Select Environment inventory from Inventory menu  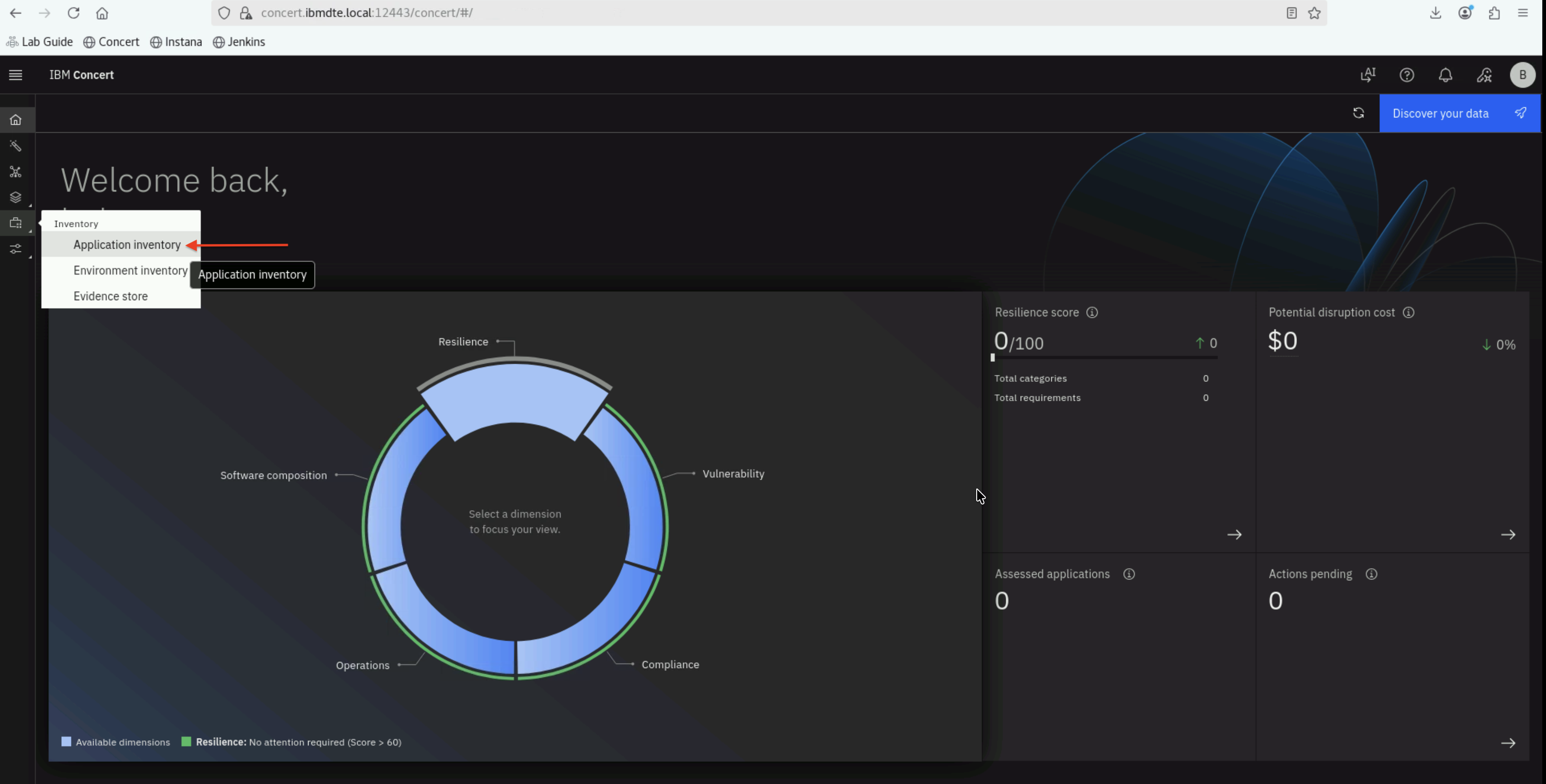click(x=121, y=270)
